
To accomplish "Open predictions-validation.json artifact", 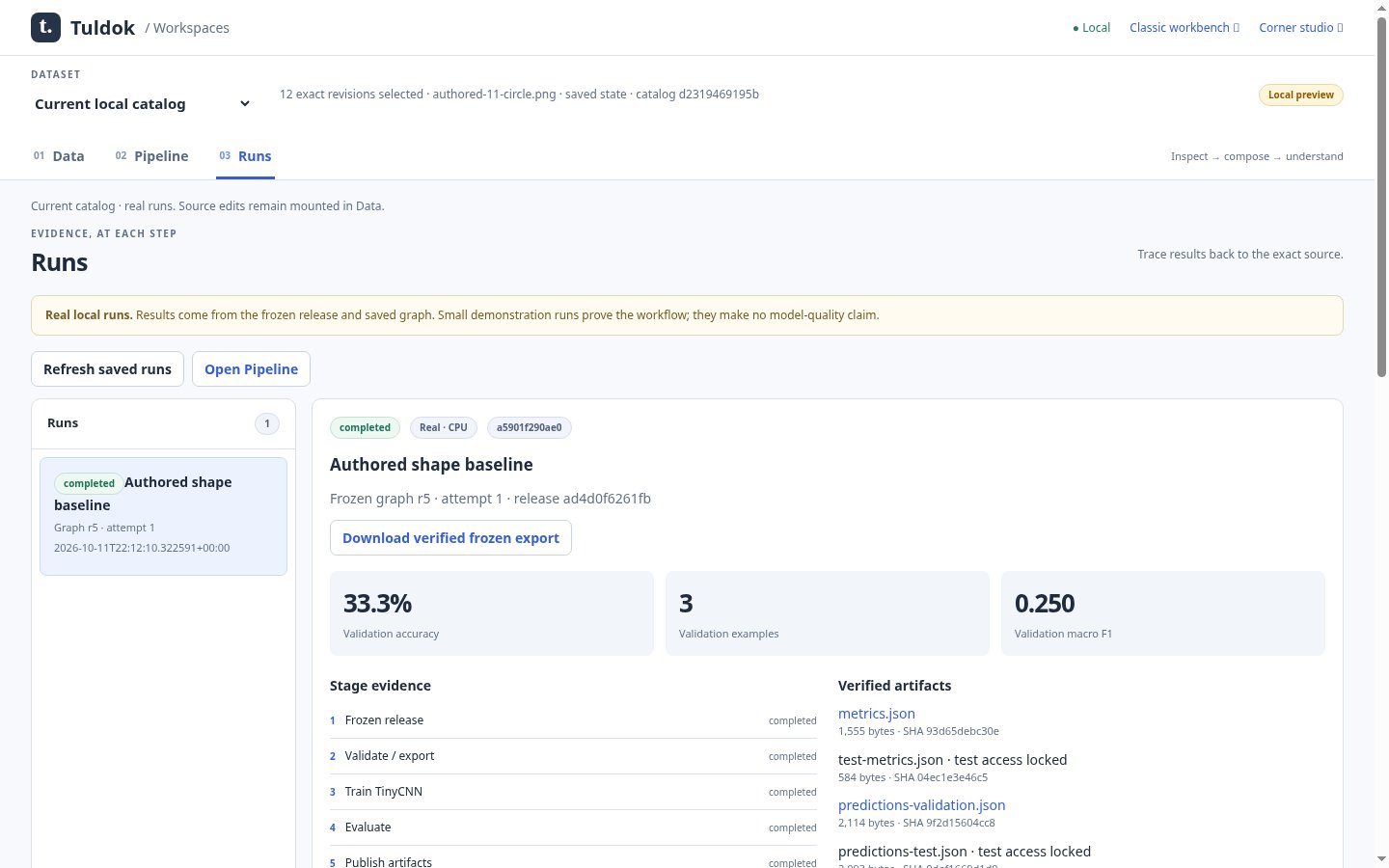I will (x=921, y=805).
